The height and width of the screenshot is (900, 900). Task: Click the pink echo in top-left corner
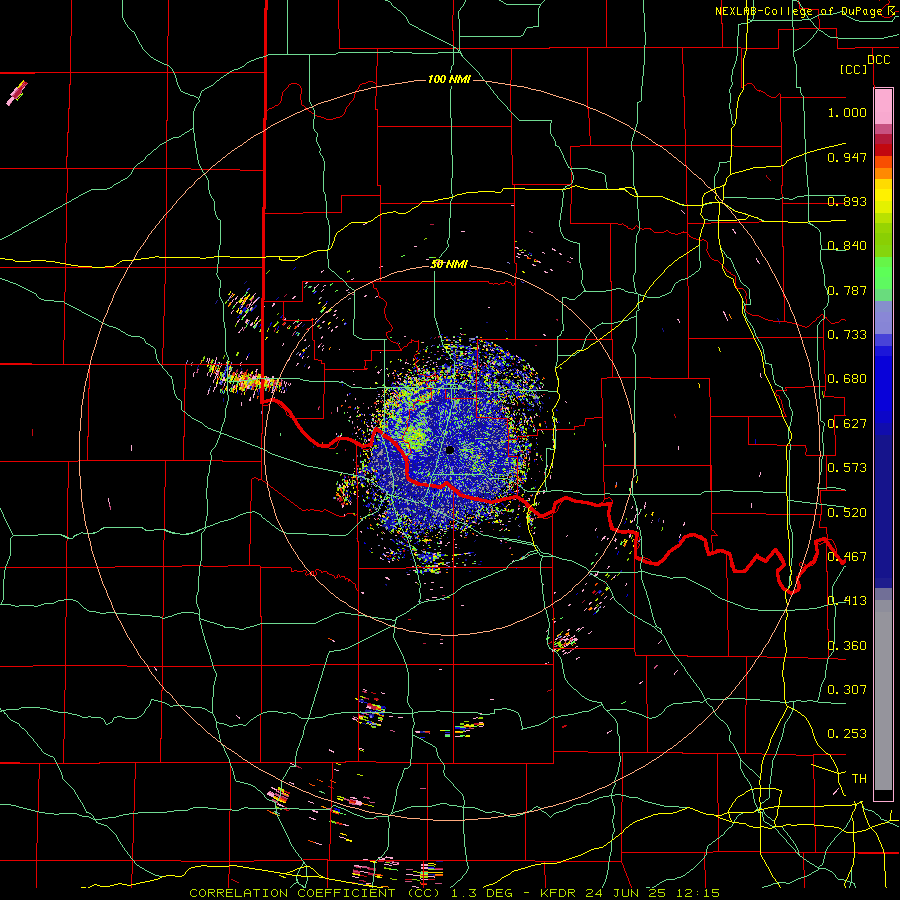coord(17,93)
